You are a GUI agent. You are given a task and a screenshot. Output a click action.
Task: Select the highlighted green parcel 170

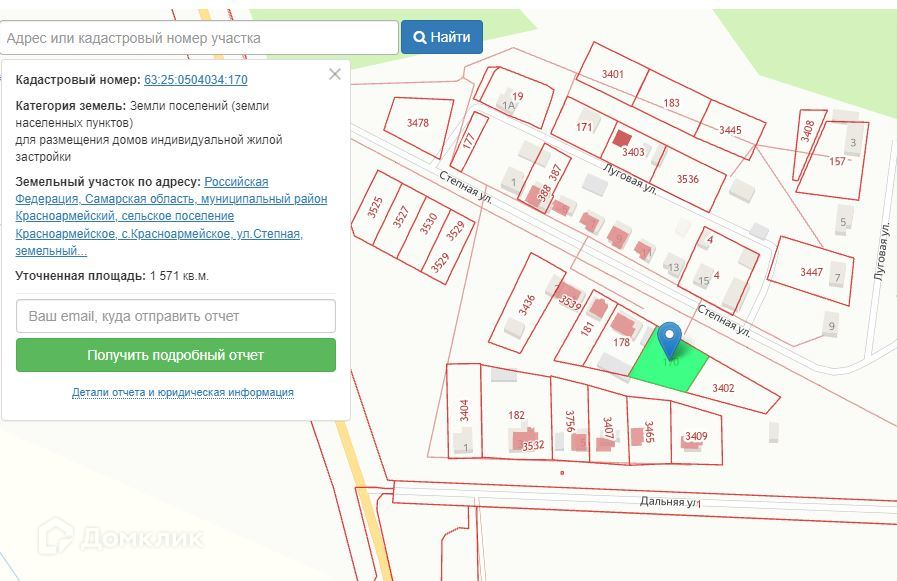669,363
